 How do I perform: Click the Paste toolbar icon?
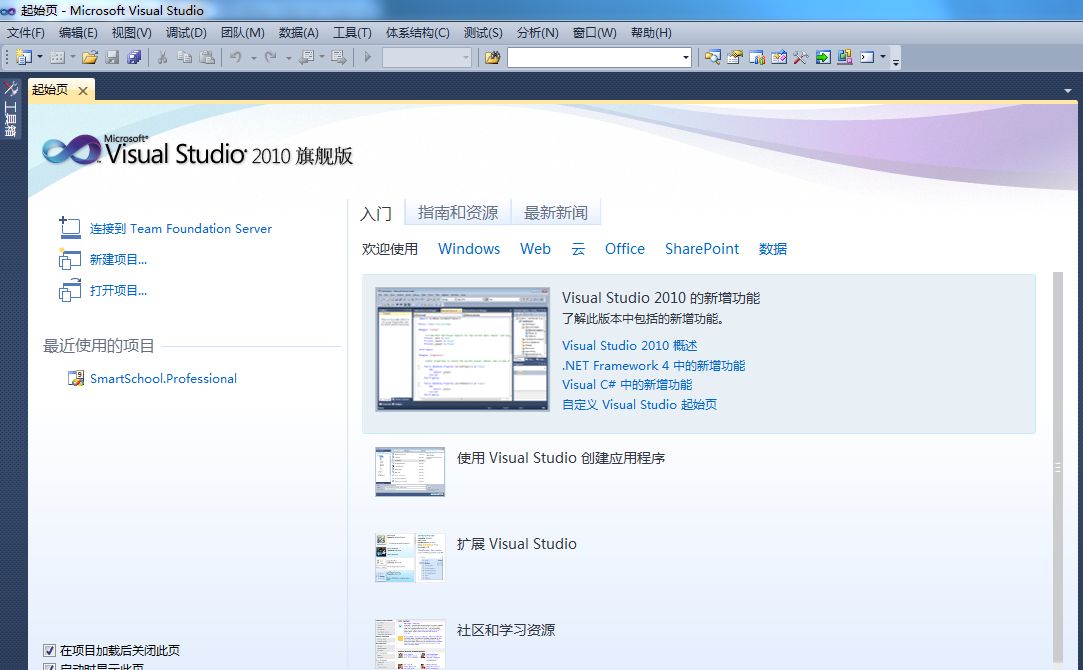click(207, 58)
